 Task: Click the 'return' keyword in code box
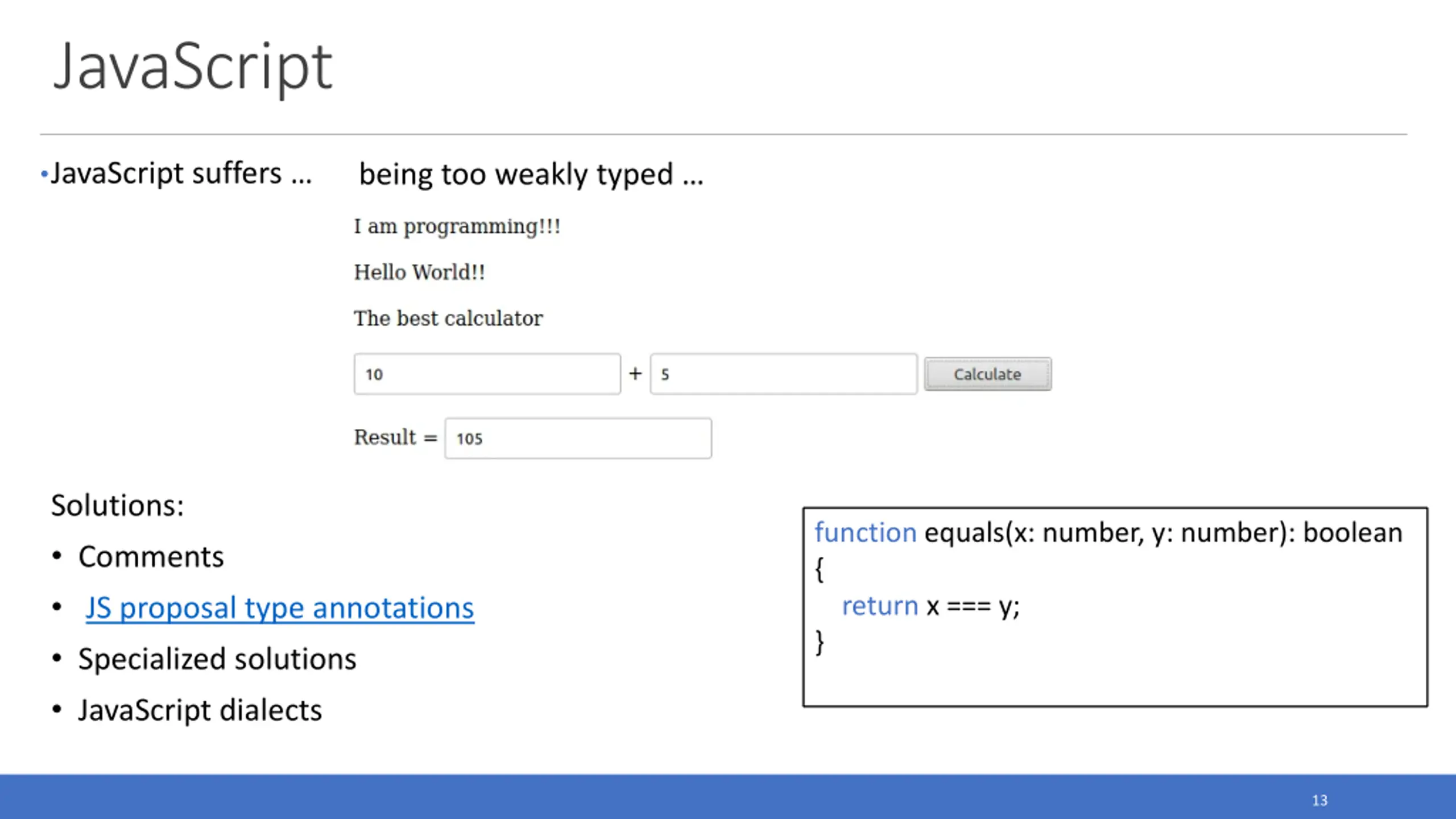[880, 606]
